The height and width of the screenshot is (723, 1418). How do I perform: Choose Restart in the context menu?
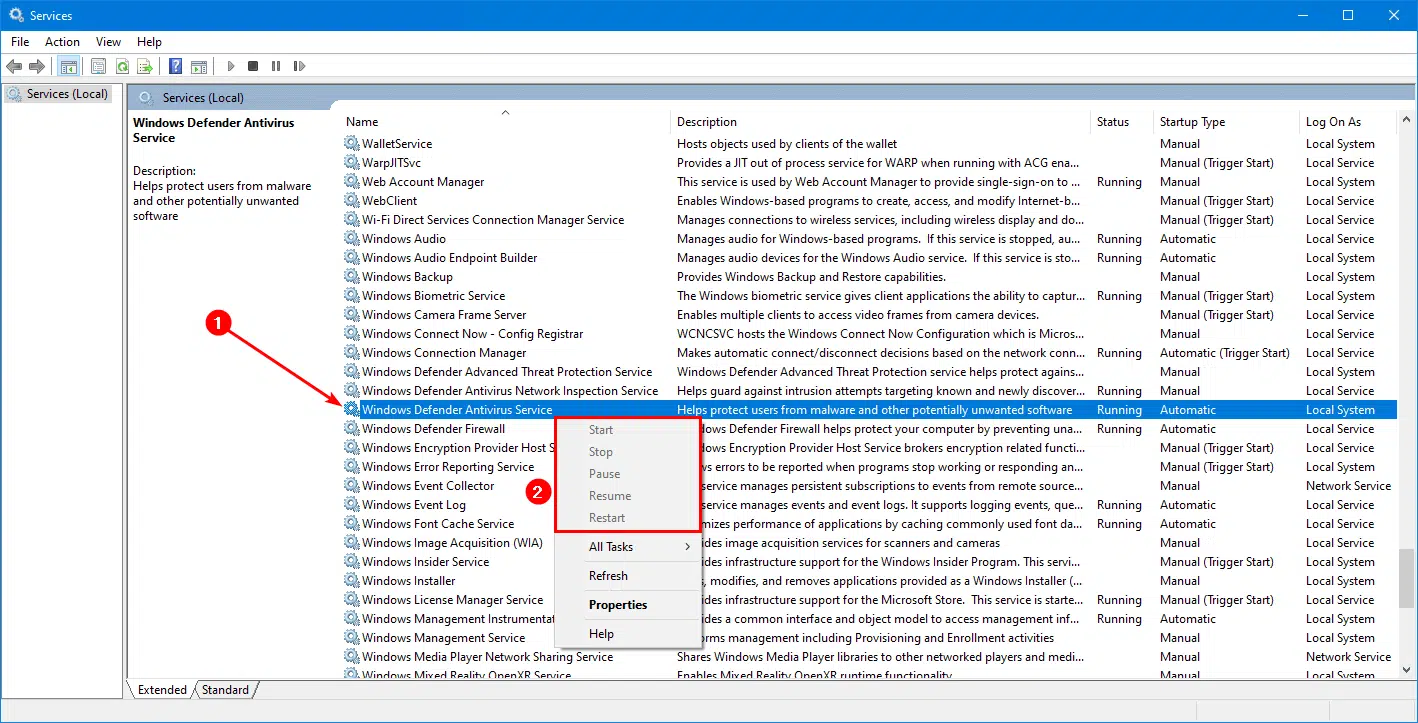(x=628, y=518)
